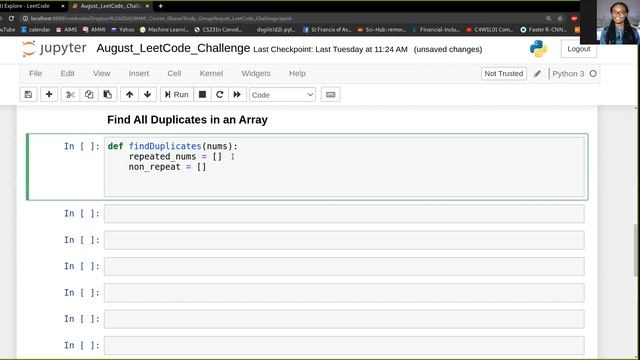Screen dimensions: 640x360
Task: Copy selected cells icon
Action: [x=89, y=95]
